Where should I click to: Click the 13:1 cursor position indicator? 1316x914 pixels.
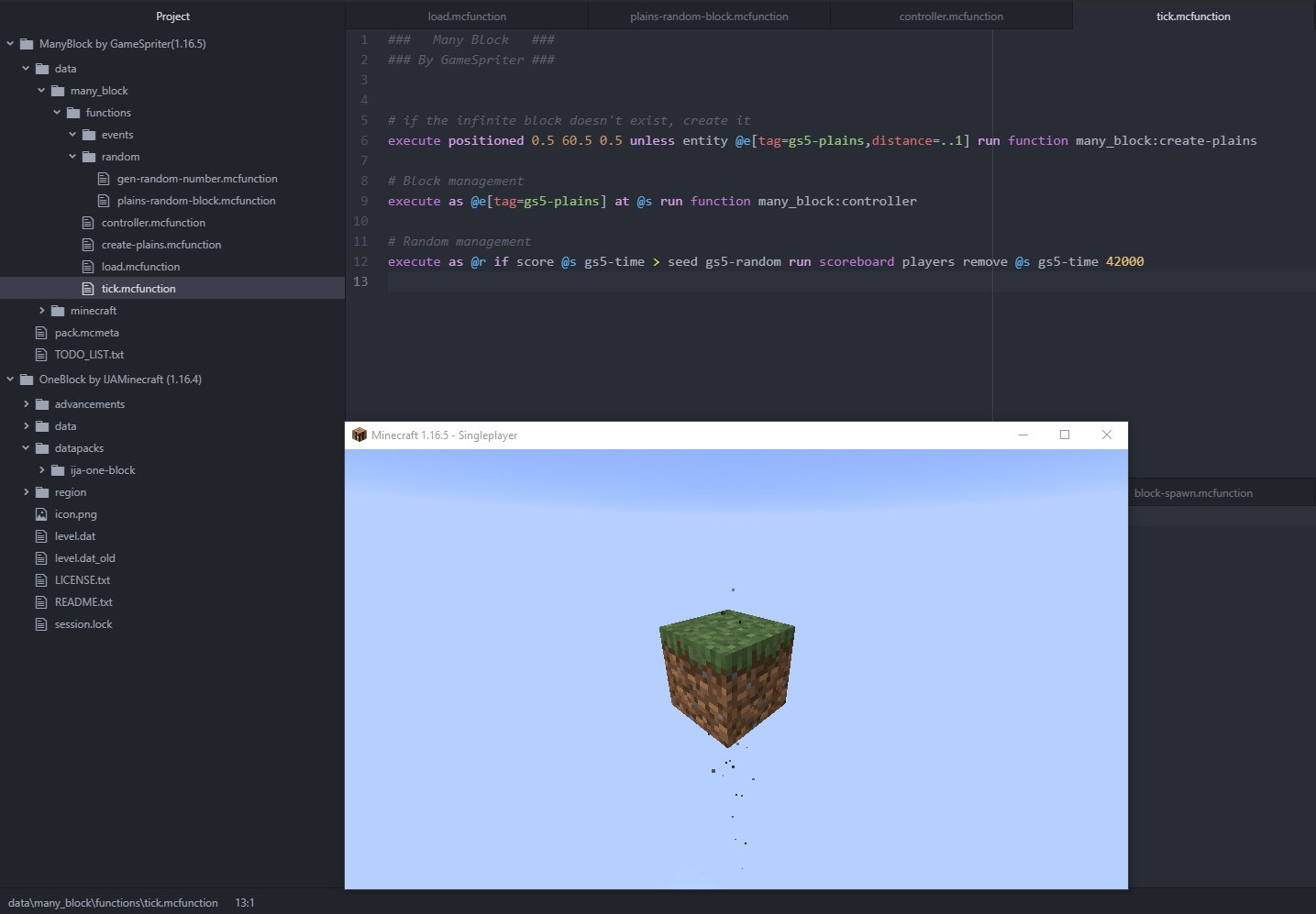245,903
